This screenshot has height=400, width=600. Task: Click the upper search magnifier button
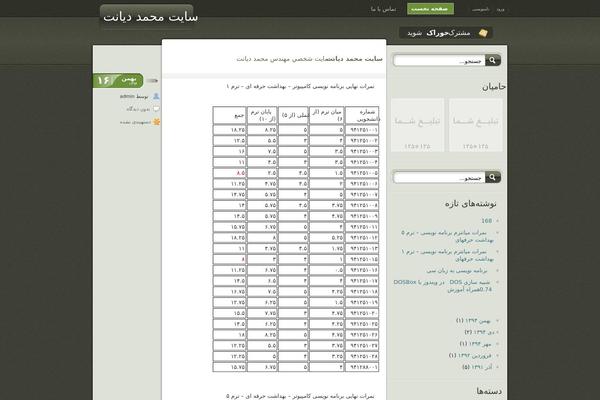coord(493,60)
